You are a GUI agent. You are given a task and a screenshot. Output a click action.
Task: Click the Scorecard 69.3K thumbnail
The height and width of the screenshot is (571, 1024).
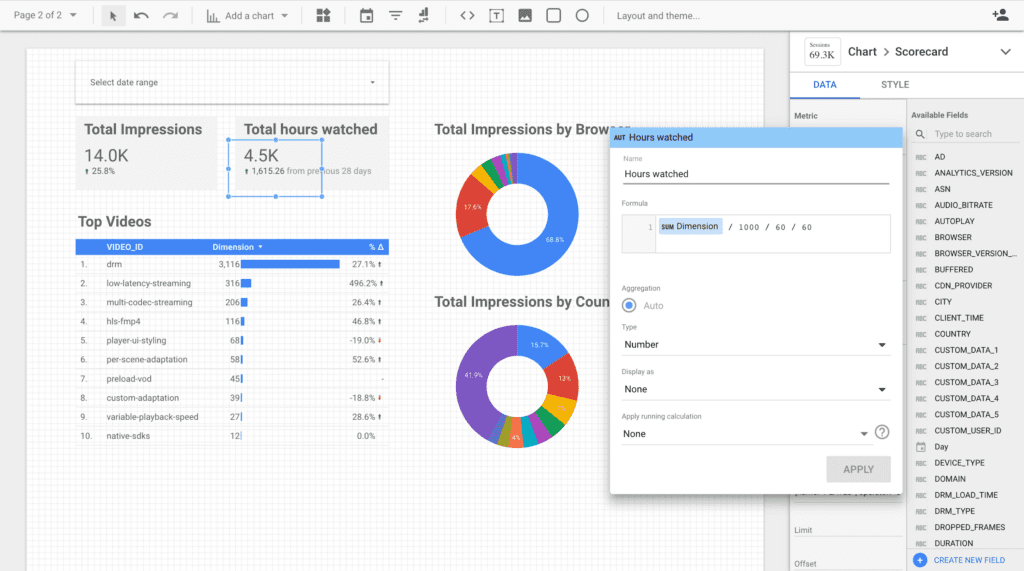point(822,52)
